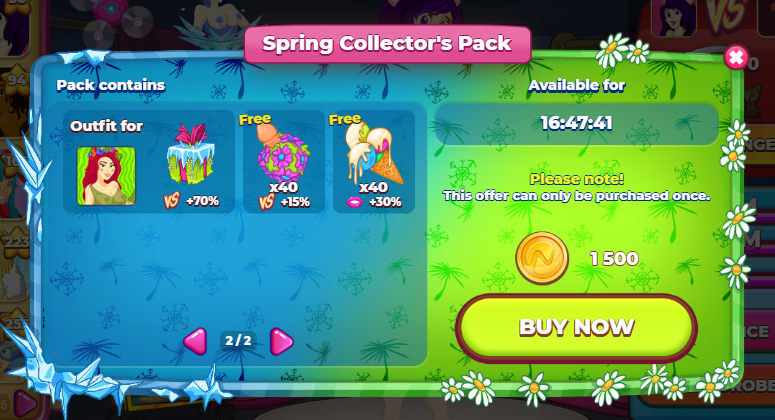Click the Please note! notice text
Image resolution: width=775 pixels, height=420 pixels.
(x=576, y=178)
